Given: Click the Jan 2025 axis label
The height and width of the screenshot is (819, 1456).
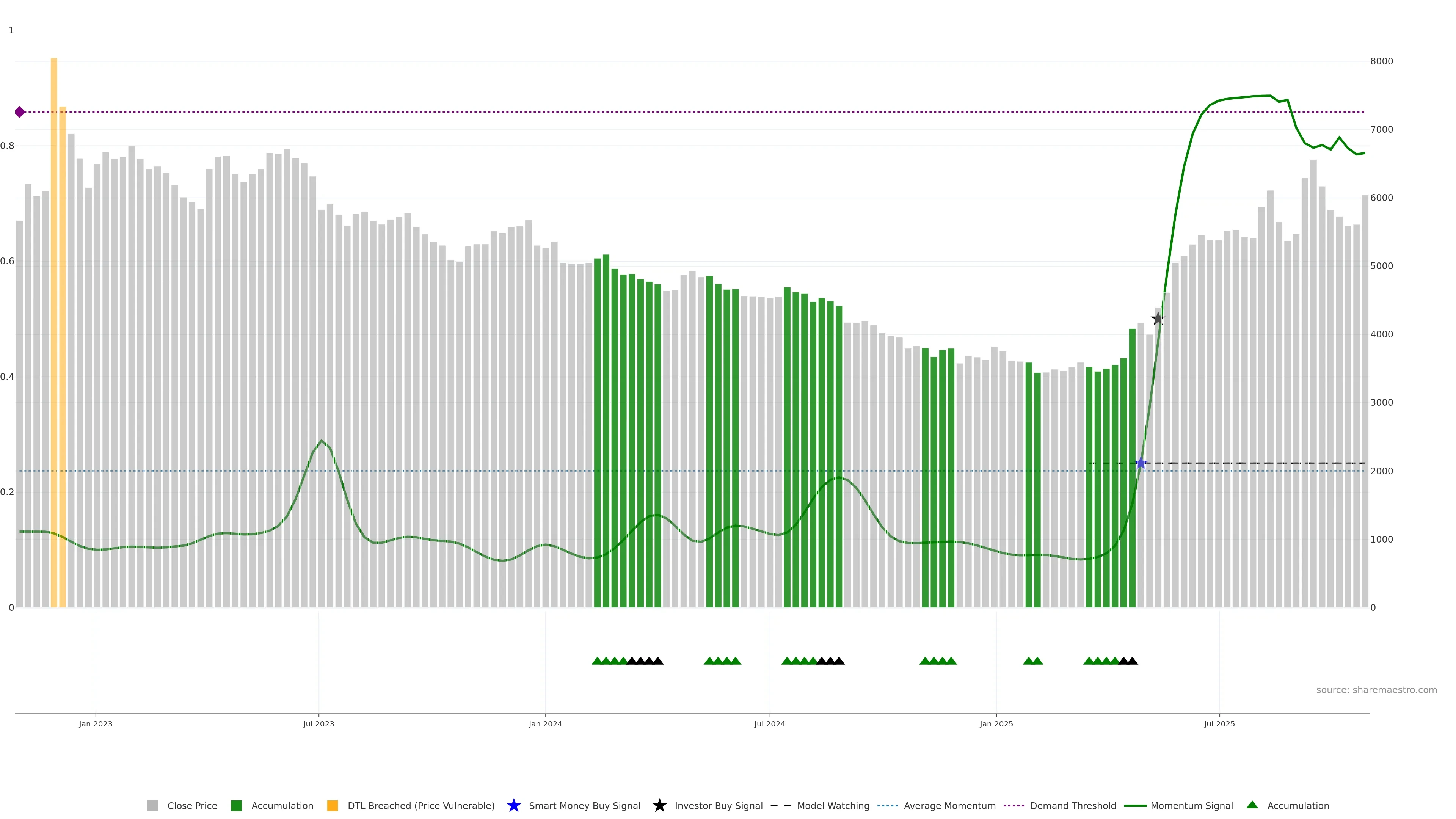Looking at the screenshot, I should click(x=996, y=723).
